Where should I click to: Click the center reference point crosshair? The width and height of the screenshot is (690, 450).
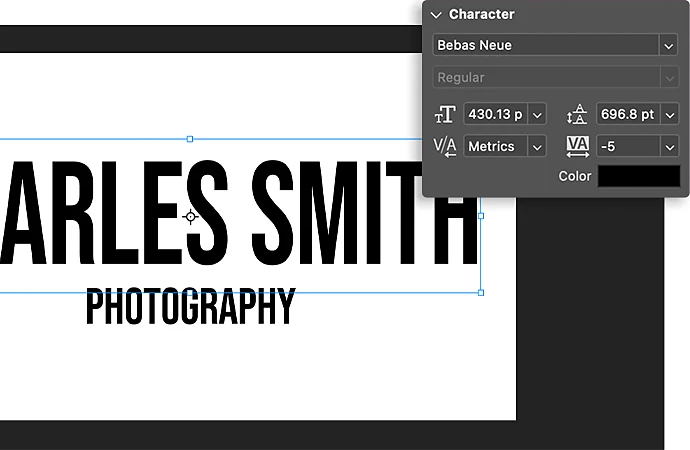(x=190, y=216)
